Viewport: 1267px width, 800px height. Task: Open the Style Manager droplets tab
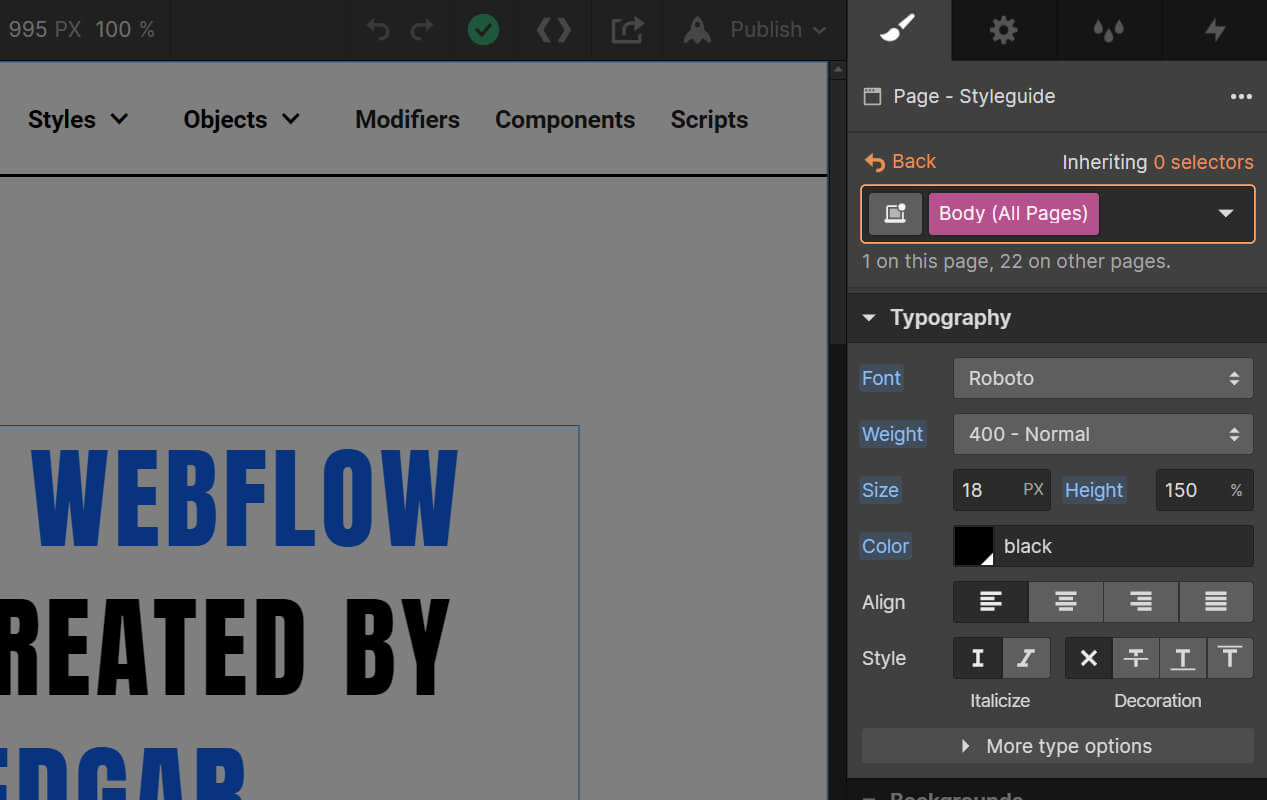1108,30
